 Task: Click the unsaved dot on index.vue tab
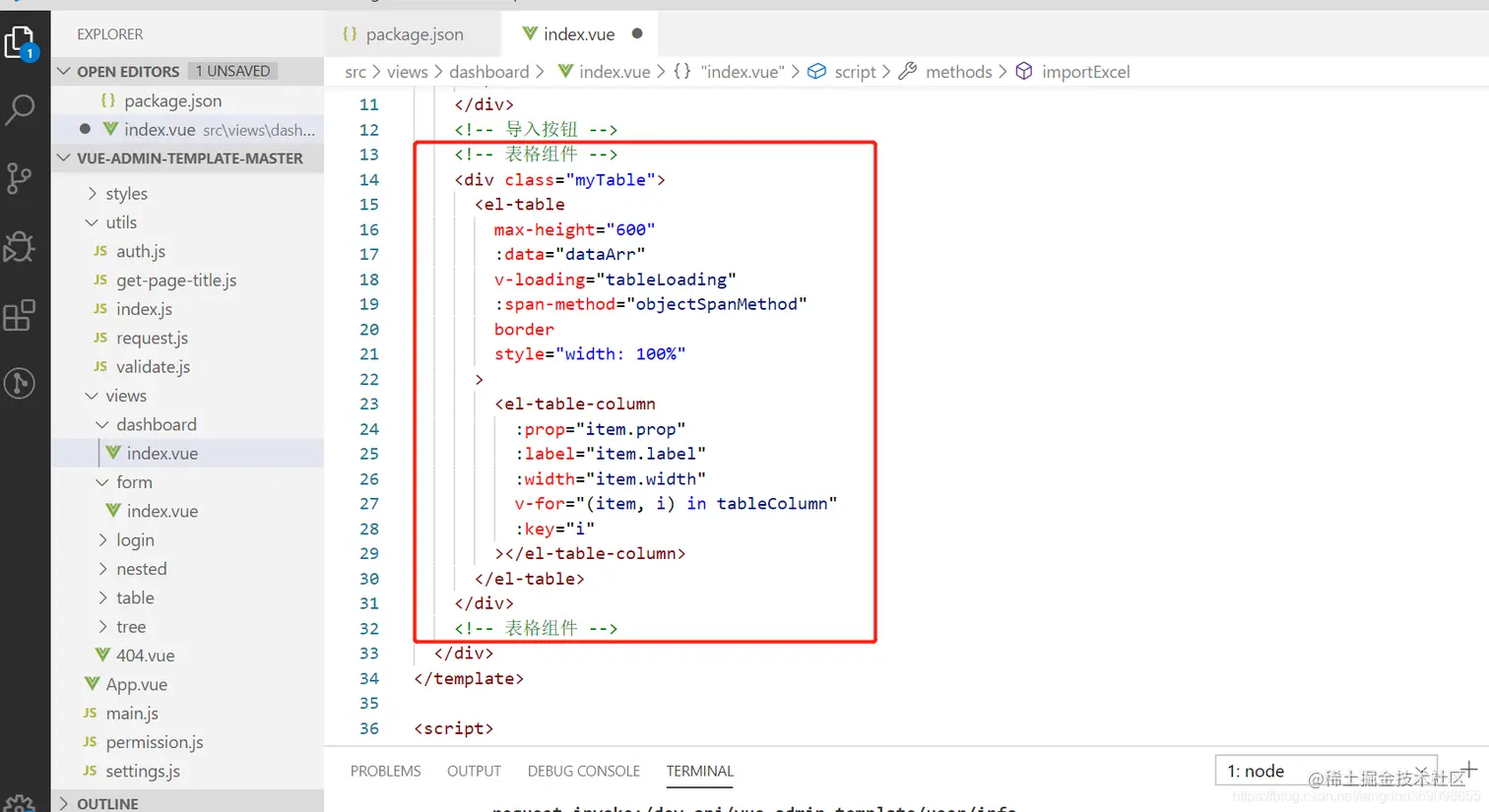pos(637,33)
